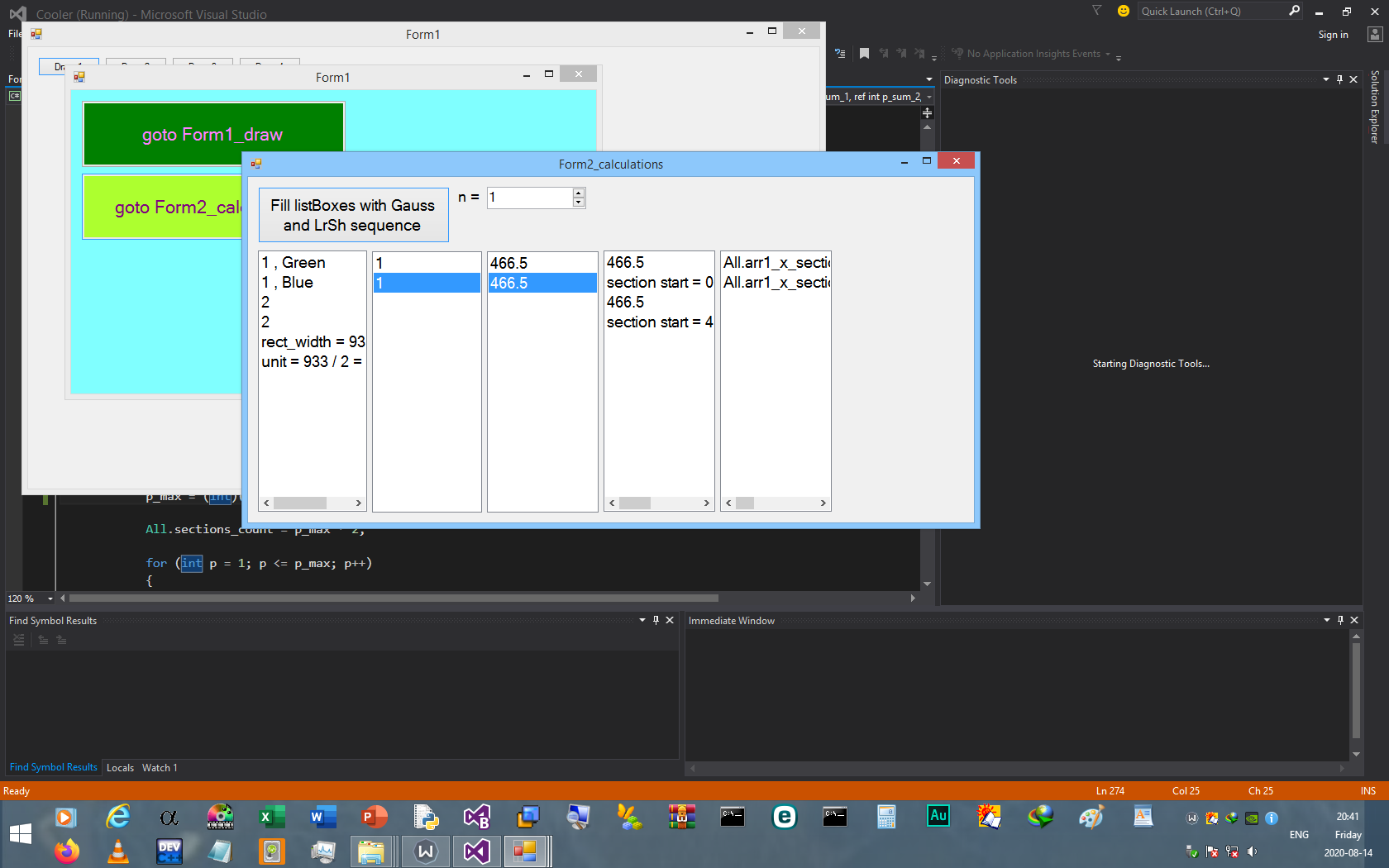Open VLC media player from taskbar
The image size is (1389, 868).
point(118,851)
